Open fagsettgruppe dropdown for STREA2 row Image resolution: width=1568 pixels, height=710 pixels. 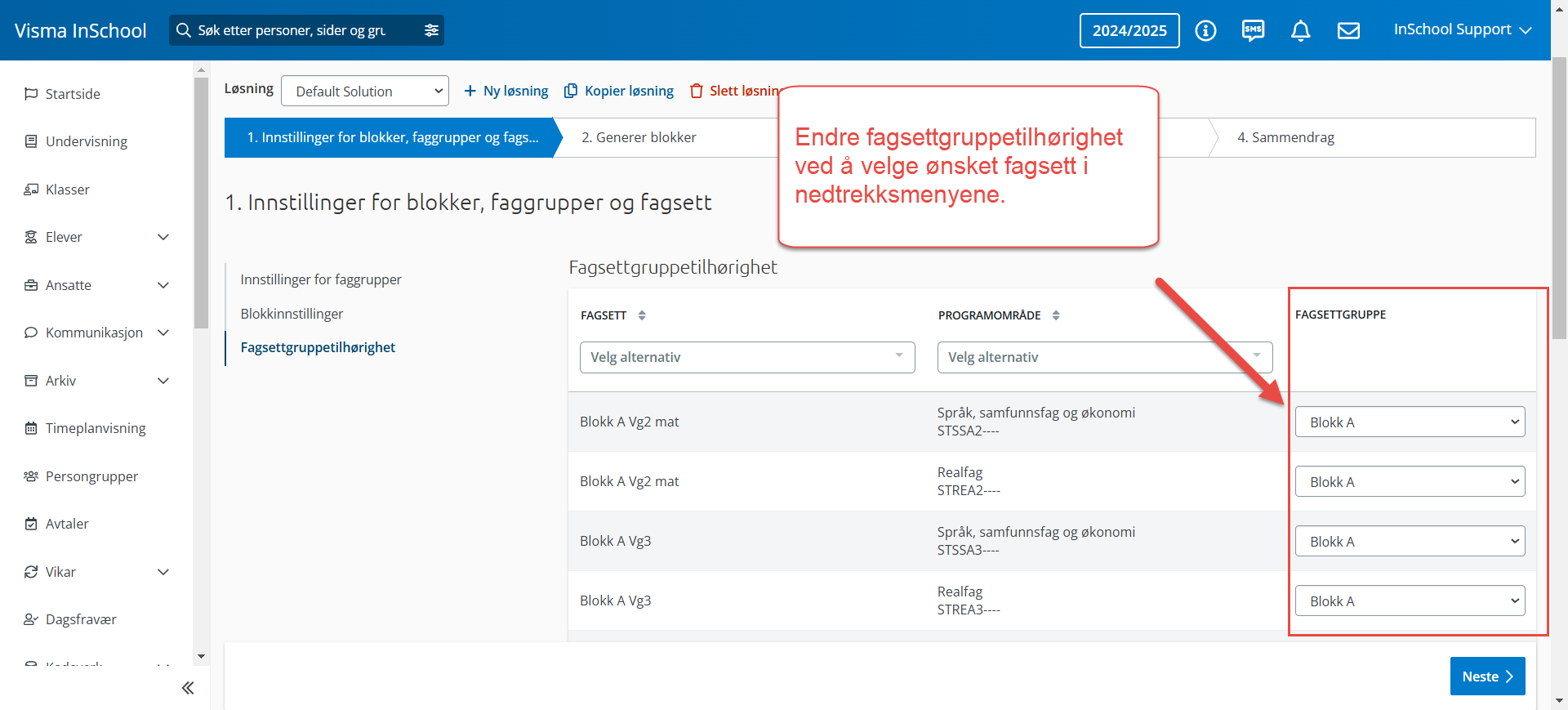[1410, 481]
